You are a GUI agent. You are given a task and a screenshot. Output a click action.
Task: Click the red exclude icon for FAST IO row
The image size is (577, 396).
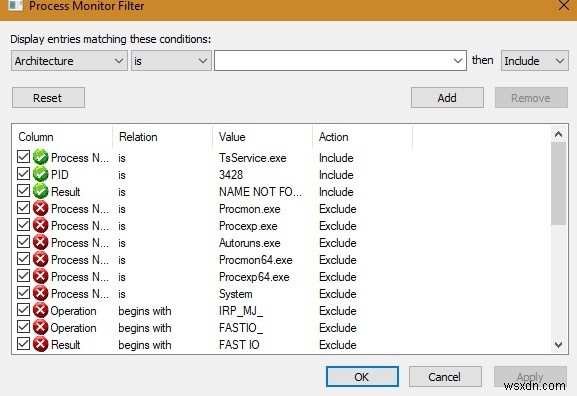coord(40,344)
